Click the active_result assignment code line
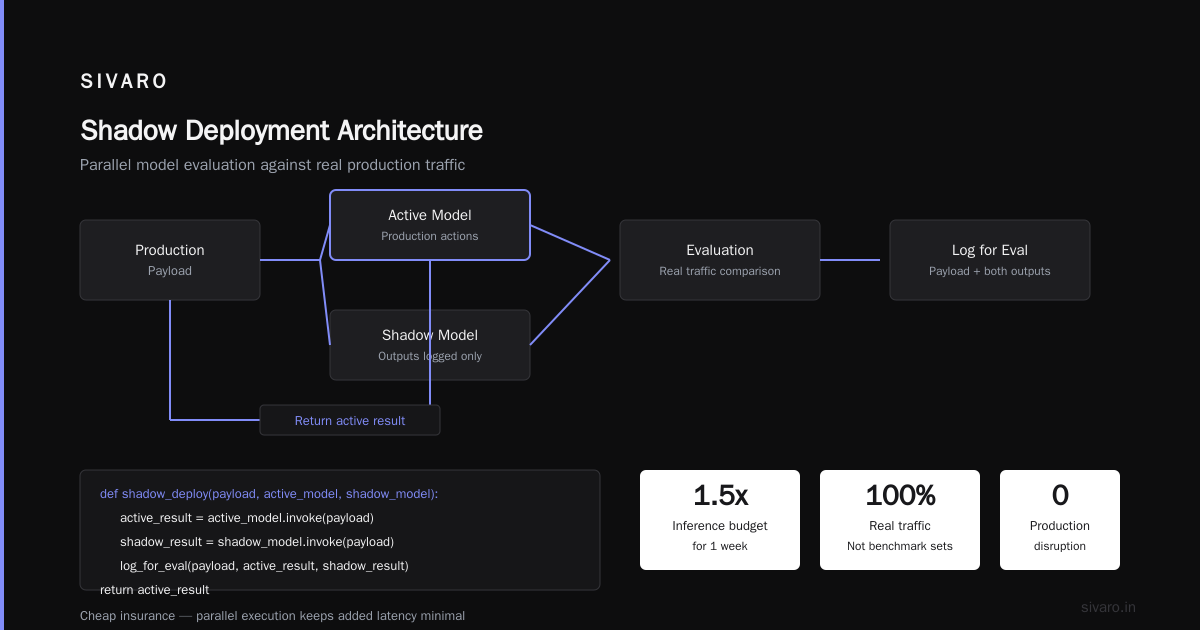The height and width of the screenshot is (630, 1200). click(x=247, y=518)
